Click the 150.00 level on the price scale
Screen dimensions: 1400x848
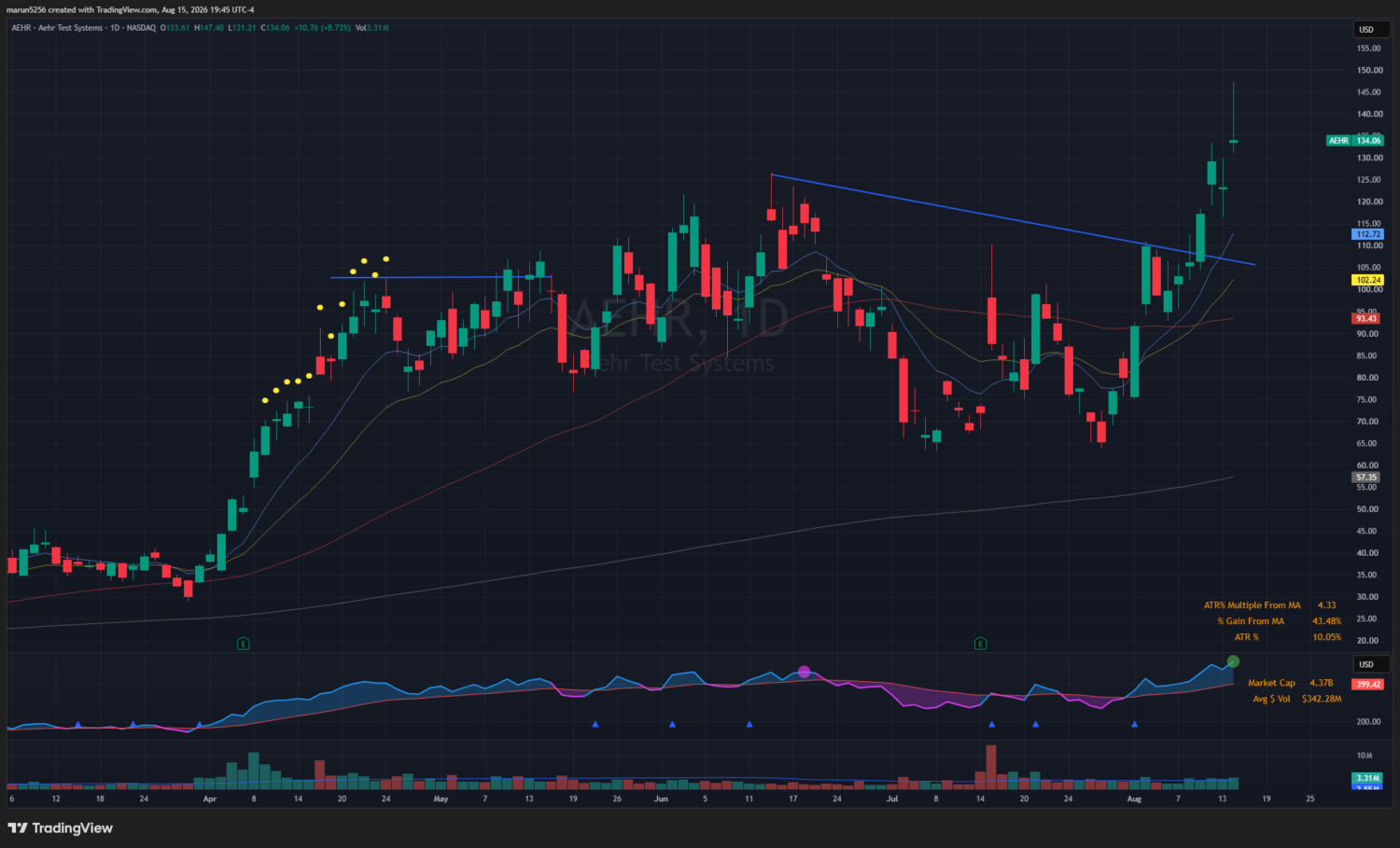[1370, 70]
